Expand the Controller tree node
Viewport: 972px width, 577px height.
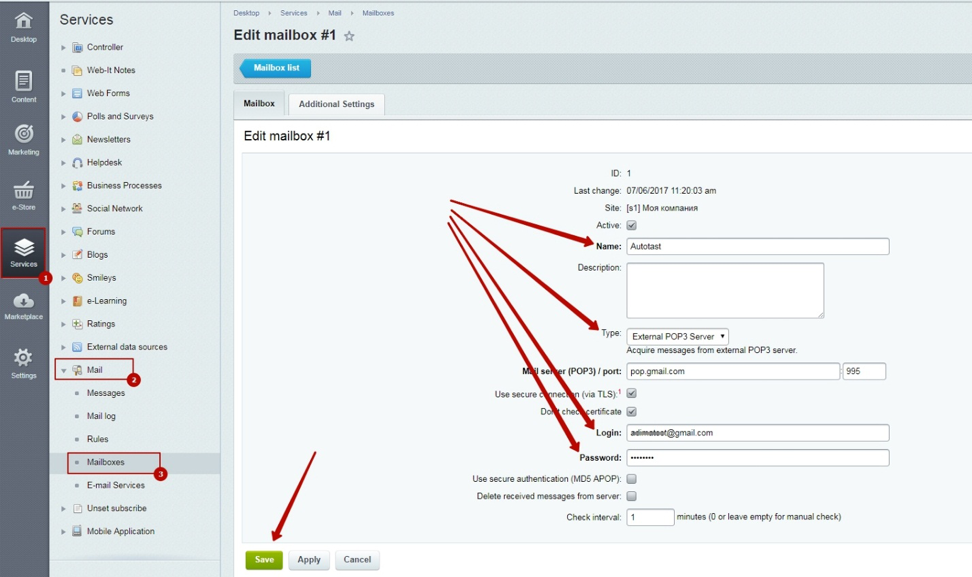click(x=63, y=47)
